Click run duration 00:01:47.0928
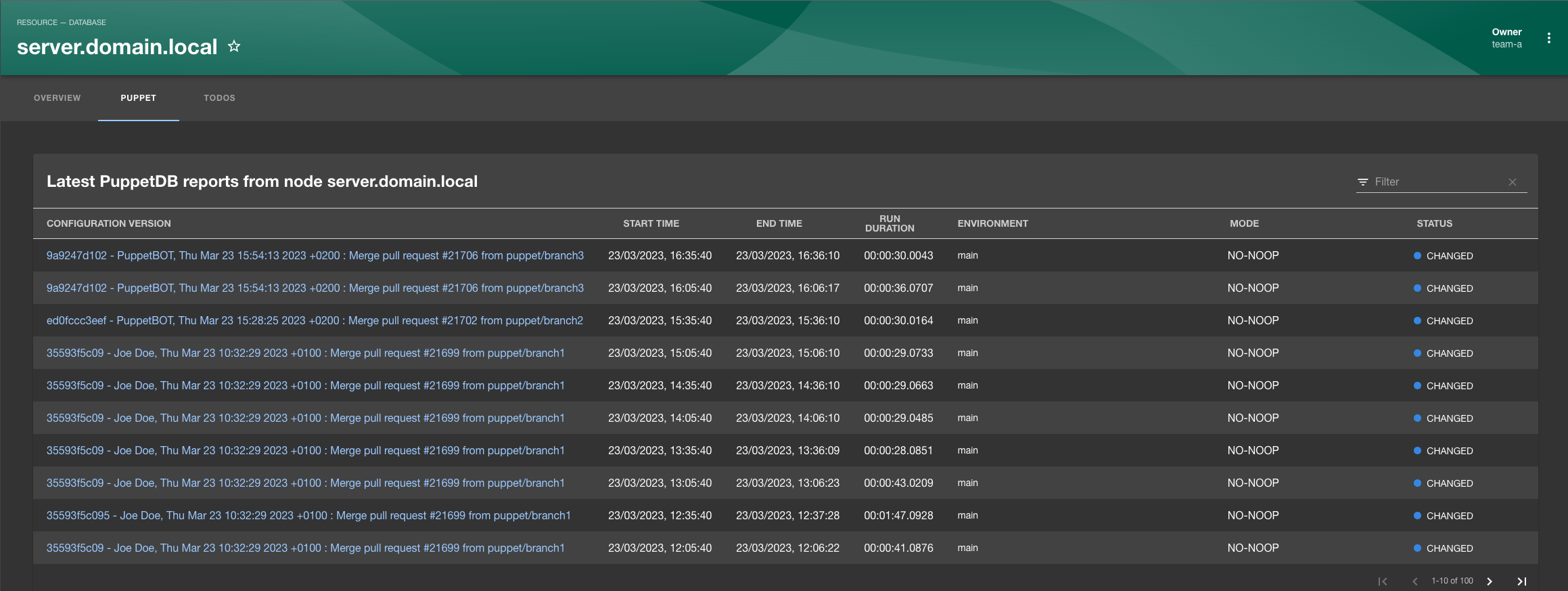Screen dimensions: 1568x591 (898, 515)
